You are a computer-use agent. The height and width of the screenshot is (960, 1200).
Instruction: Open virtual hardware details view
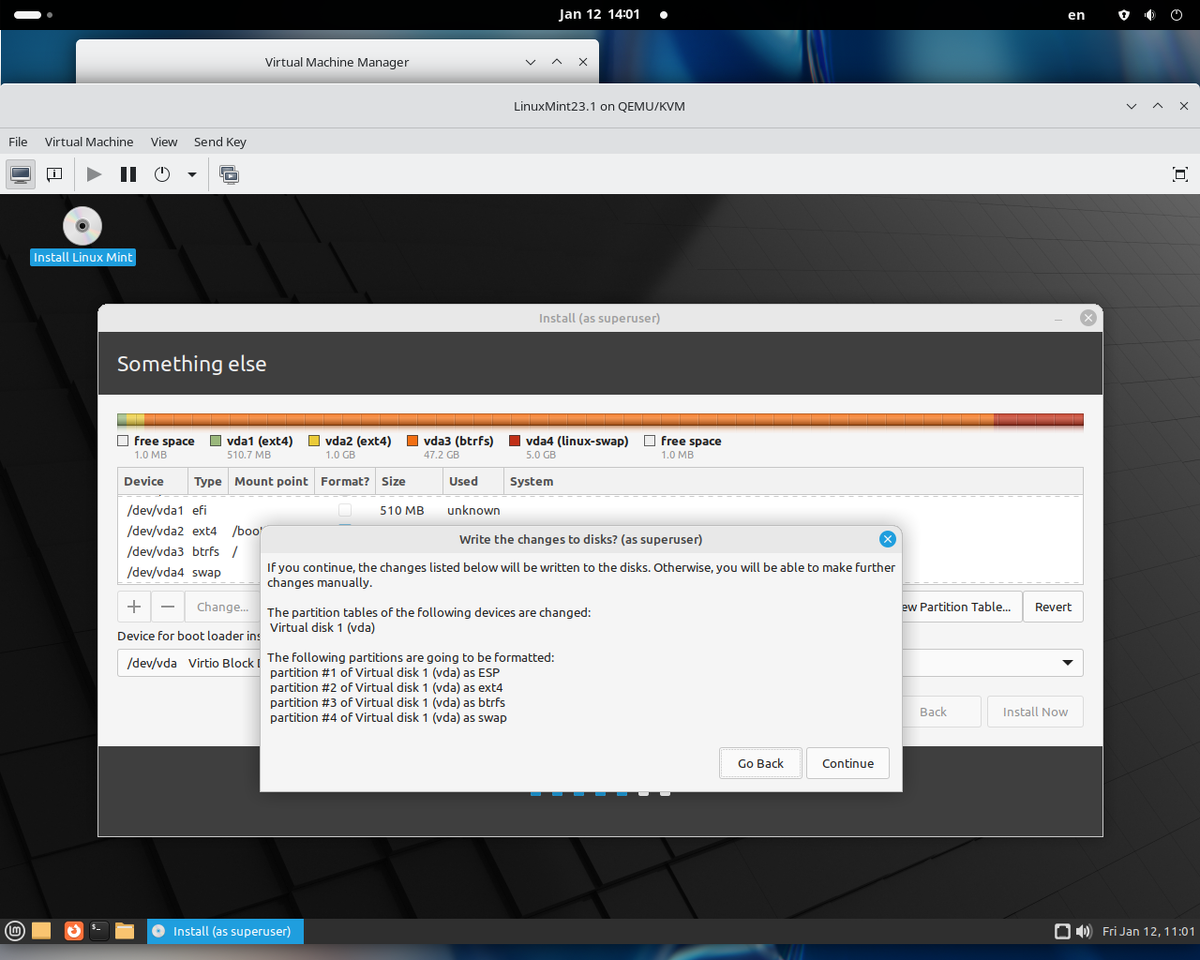point(55,174)
